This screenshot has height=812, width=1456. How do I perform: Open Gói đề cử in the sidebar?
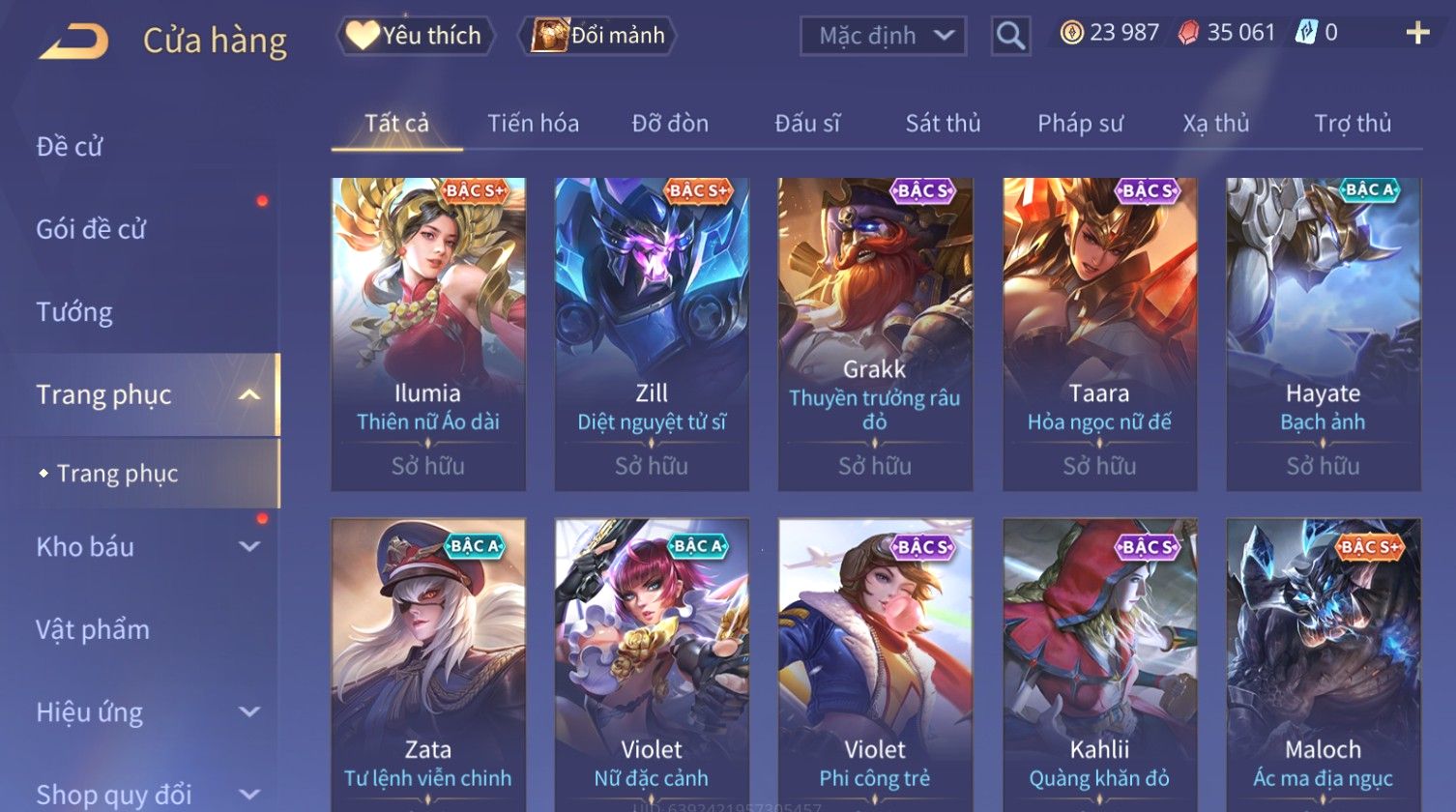click(91, 229)
